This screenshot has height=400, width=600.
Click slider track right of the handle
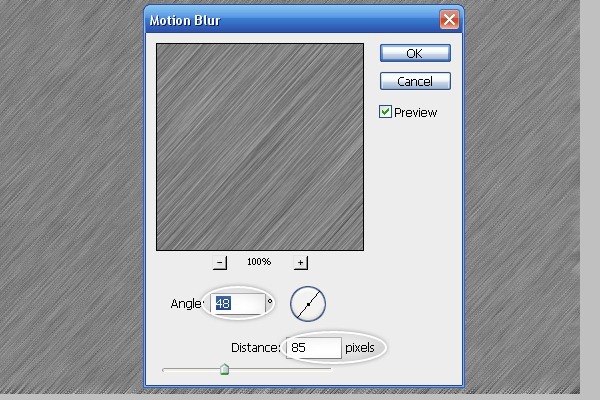click(280, 370)
